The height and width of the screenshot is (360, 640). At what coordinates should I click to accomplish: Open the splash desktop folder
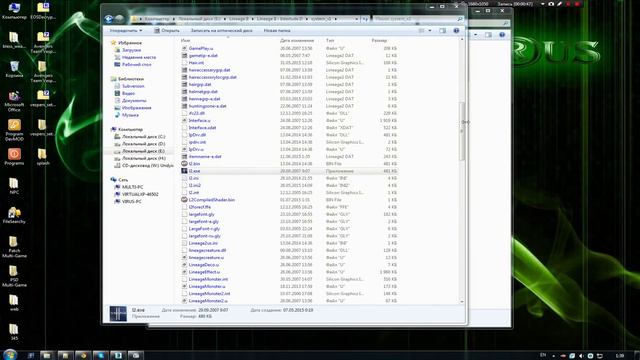(x=43, y=156)
